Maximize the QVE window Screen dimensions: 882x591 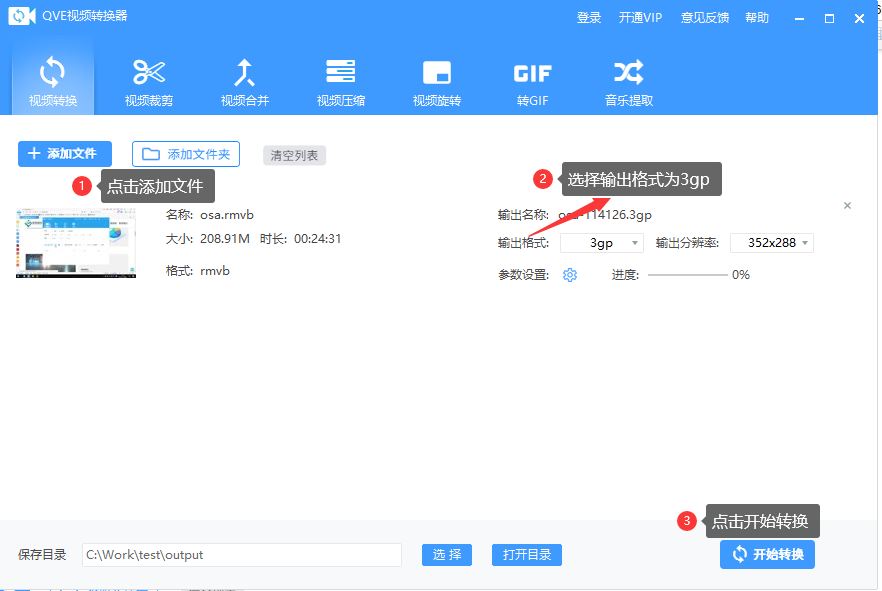[829, 19]
